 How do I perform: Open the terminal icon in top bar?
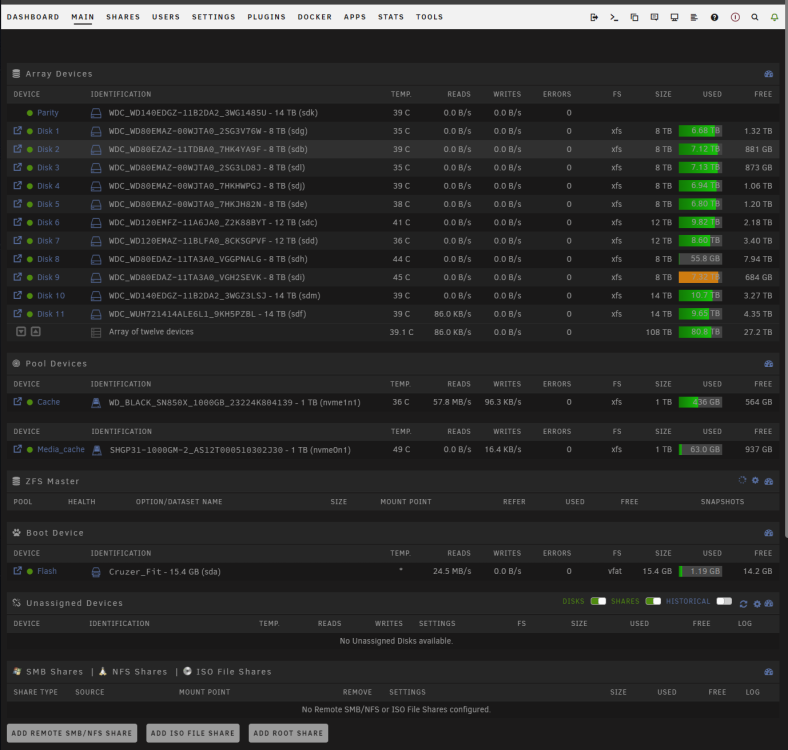[x=614, y=17]
